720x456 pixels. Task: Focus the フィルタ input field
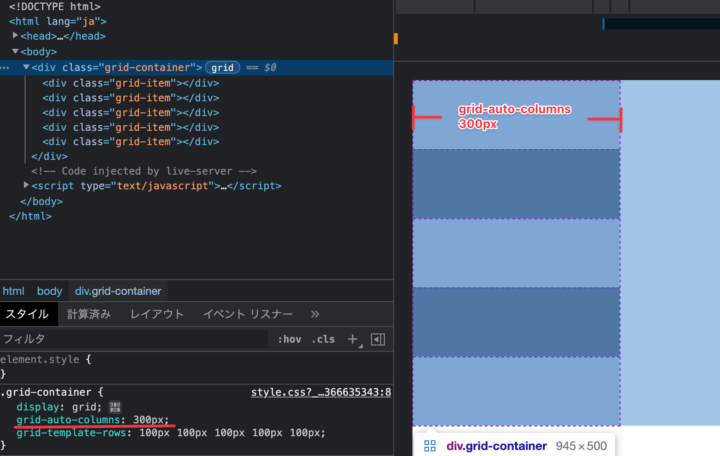click(x=133, y=339)
